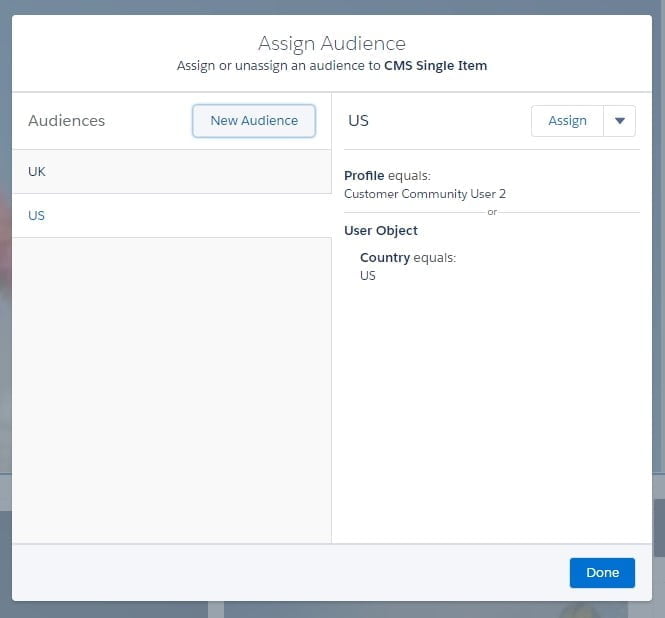
Task: Click the 'Profile equals:' criteria label
Action: pos(387,176)
